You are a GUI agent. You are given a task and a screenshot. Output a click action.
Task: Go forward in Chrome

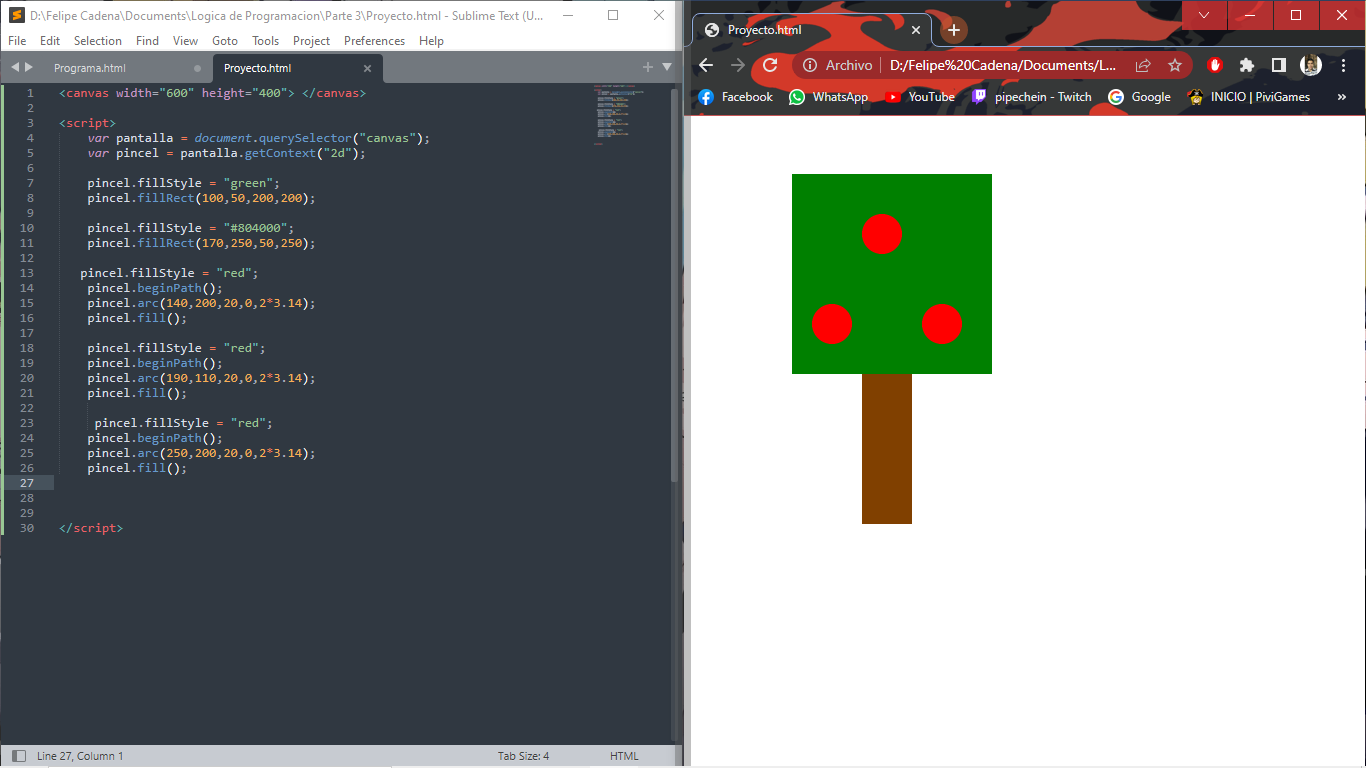point(738,65)
